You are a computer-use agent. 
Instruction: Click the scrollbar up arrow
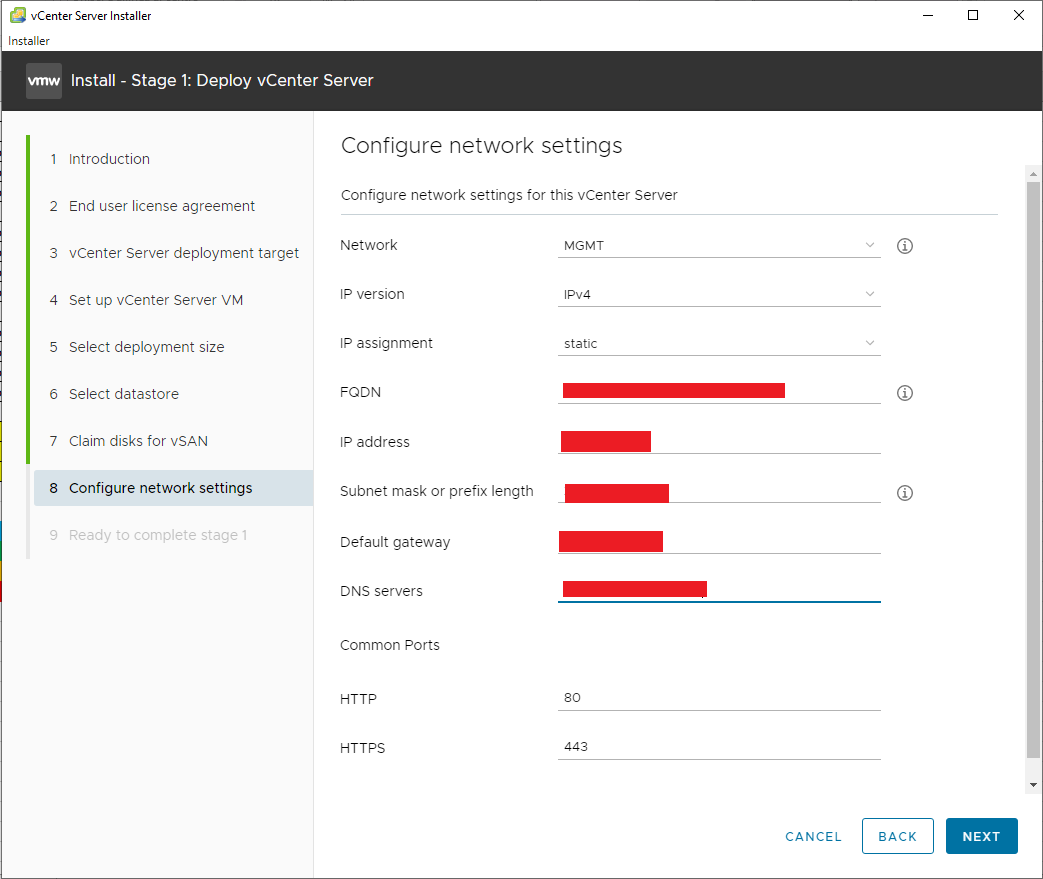coord(1033,174)
